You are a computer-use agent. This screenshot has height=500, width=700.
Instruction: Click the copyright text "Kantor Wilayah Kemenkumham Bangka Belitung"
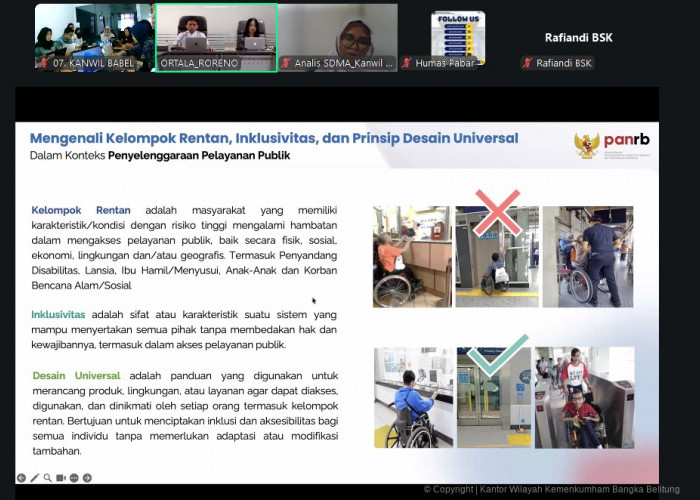point(580,489)
